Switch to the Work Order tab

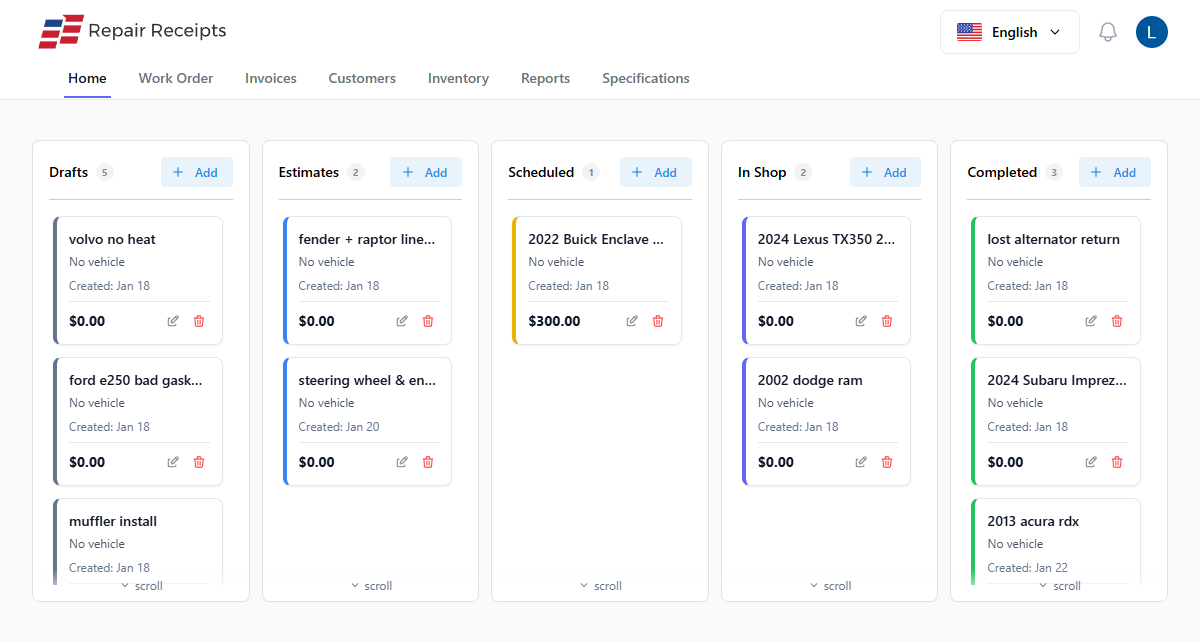(175, 78)
